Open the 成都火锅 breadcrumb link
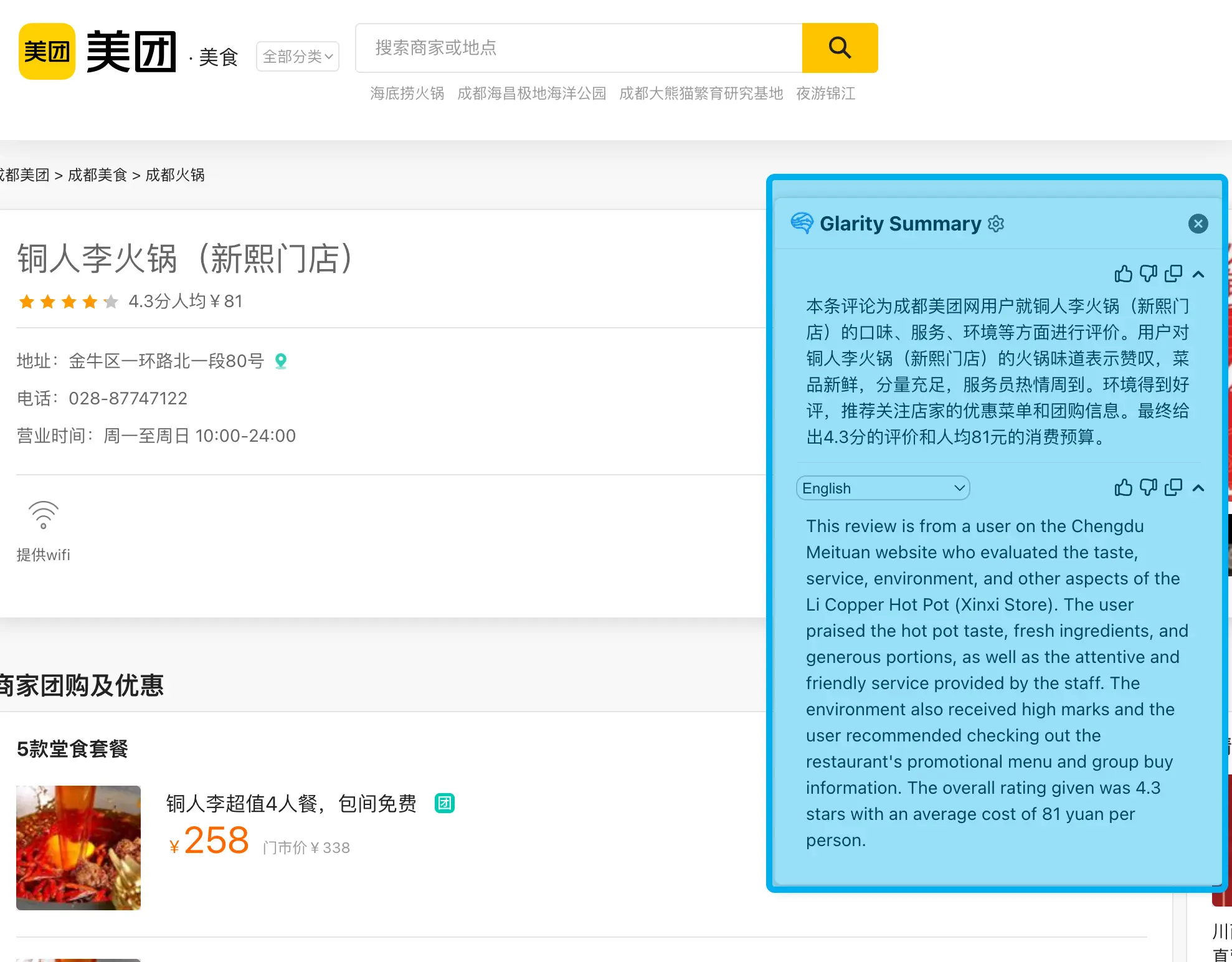1232x962 pixels. 175,175
